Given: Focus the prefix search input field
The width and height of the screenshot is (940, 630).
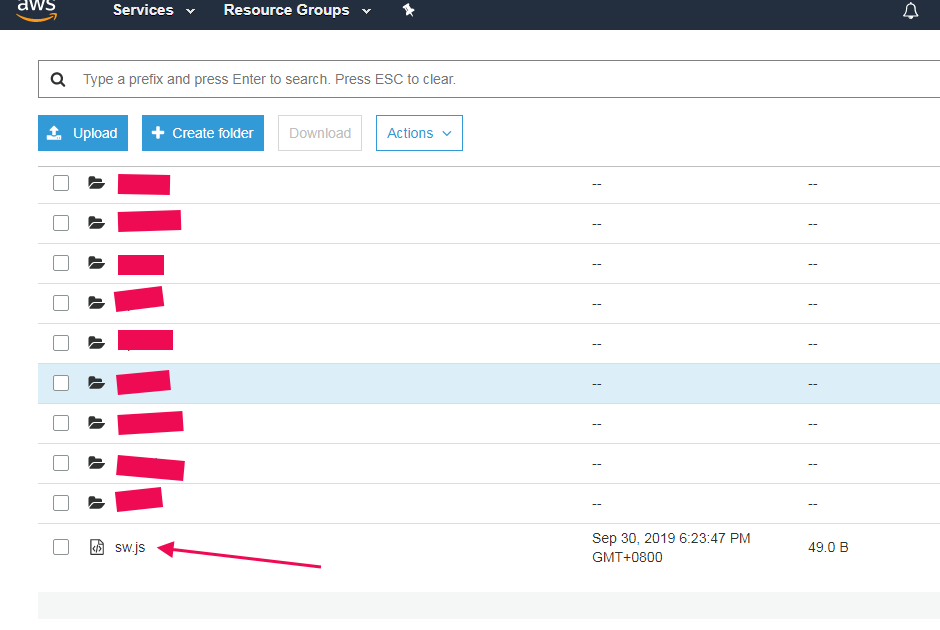Looking at the screenshot, I should click(x=500, y=79).
